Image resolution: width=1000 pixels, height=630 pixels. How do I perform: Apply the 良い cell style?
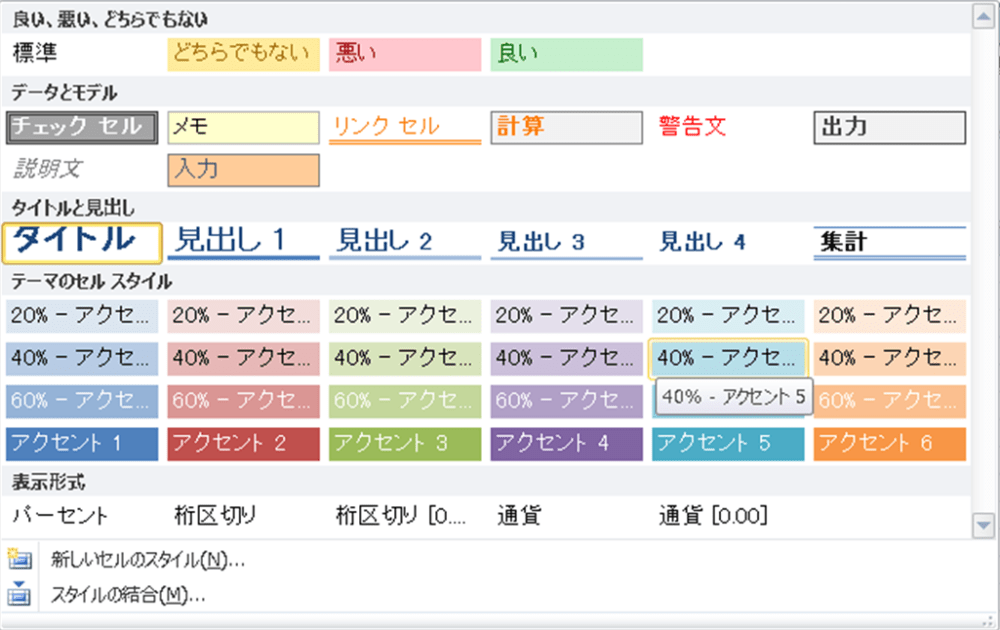(566, 54)
